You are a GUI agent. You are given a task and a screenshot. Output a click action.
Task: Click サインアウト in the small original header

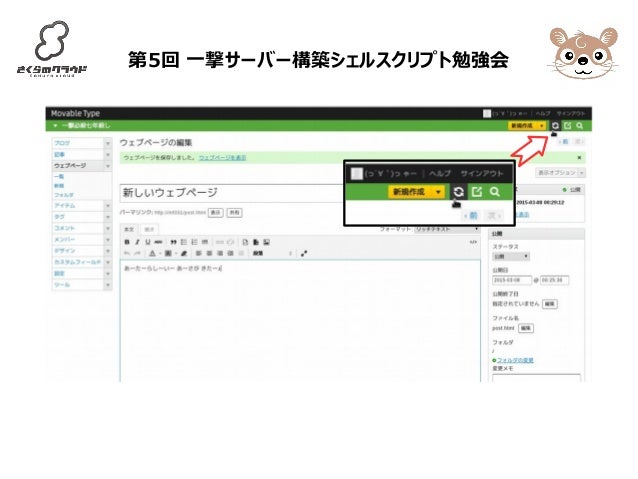tap(570, 114)
